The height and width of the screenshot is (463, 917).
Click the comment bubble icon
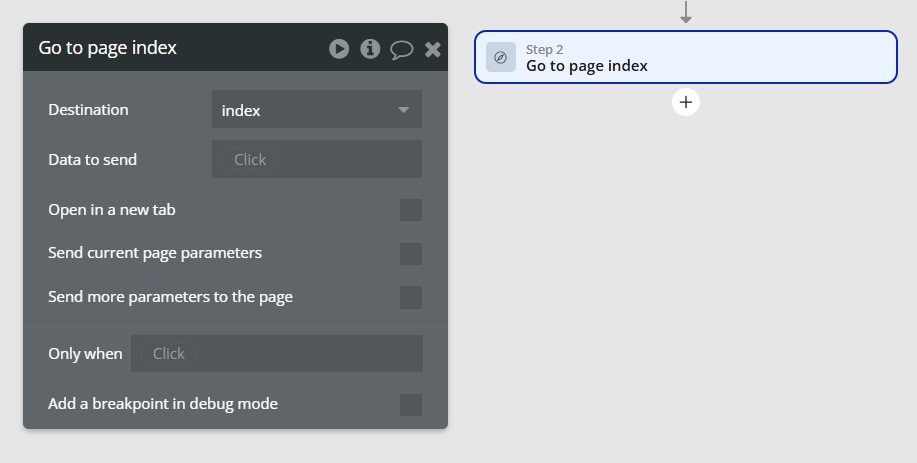[402, 50]
